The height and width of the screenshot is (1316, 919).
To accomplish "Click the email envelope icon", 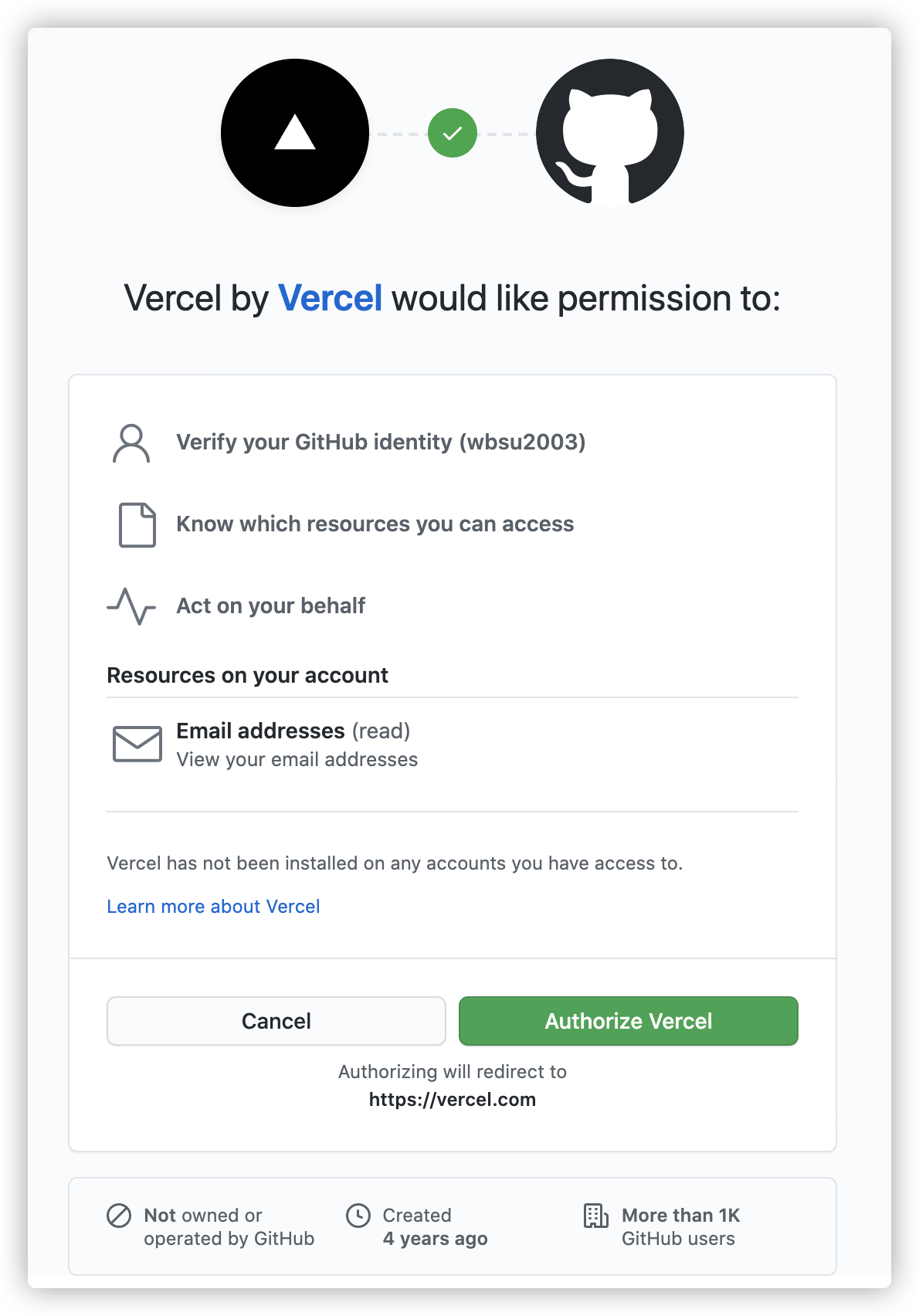I will [x=137, y=744].
